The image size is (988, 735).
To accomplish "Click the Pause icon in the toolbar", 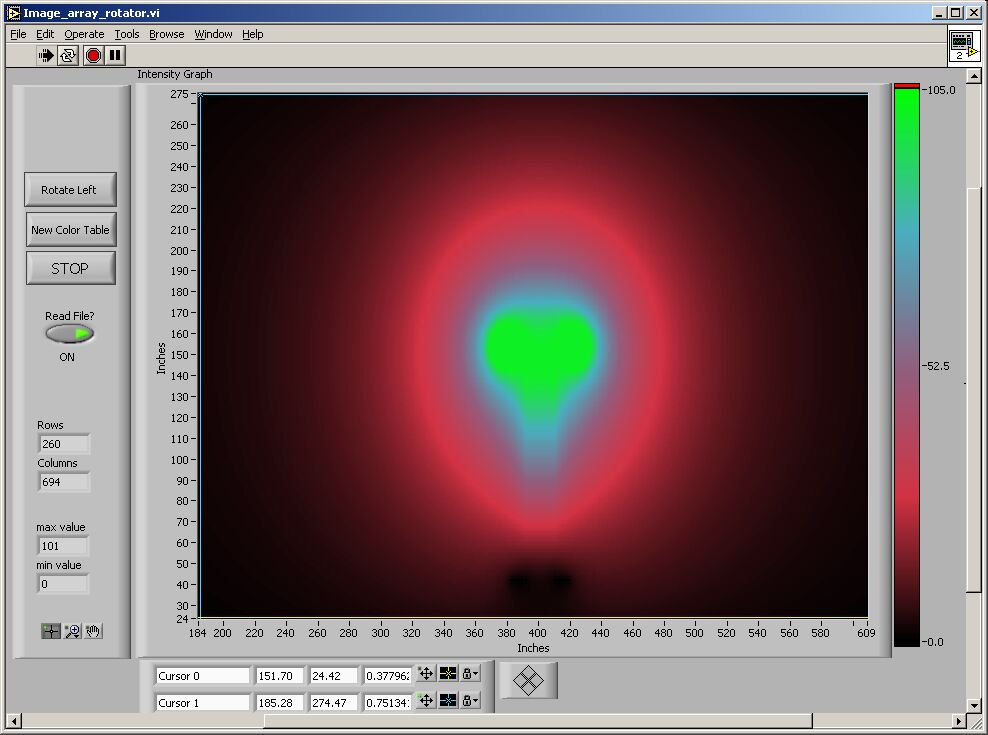I will [x=116, y=56].
